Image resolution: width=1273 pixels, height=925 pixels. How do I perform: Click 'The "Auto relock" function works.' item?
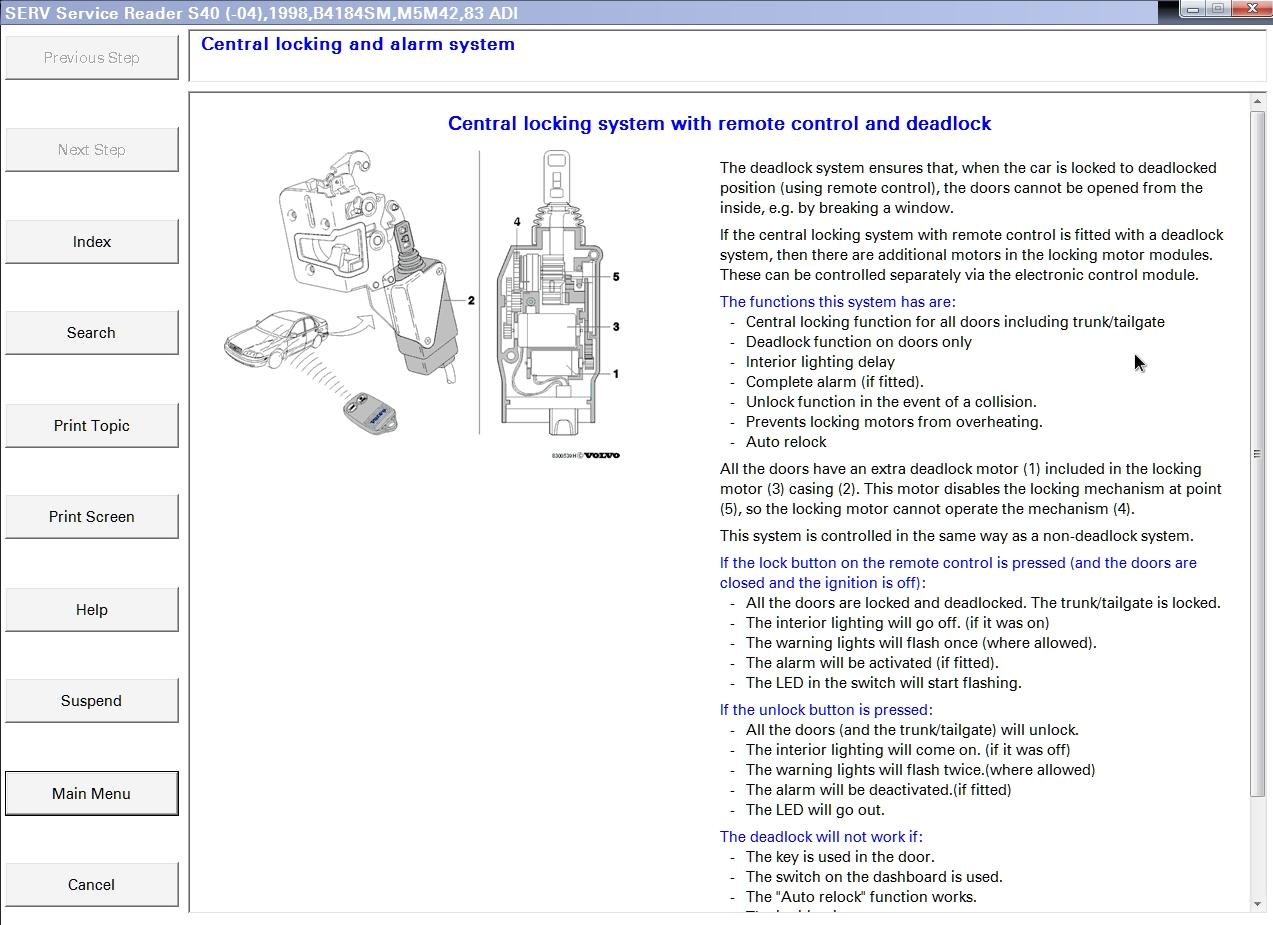(x=861, y=897)
